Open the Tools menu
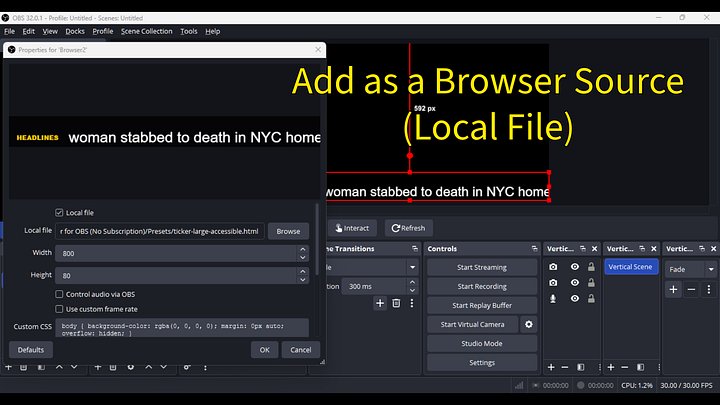 click(188, 31)
